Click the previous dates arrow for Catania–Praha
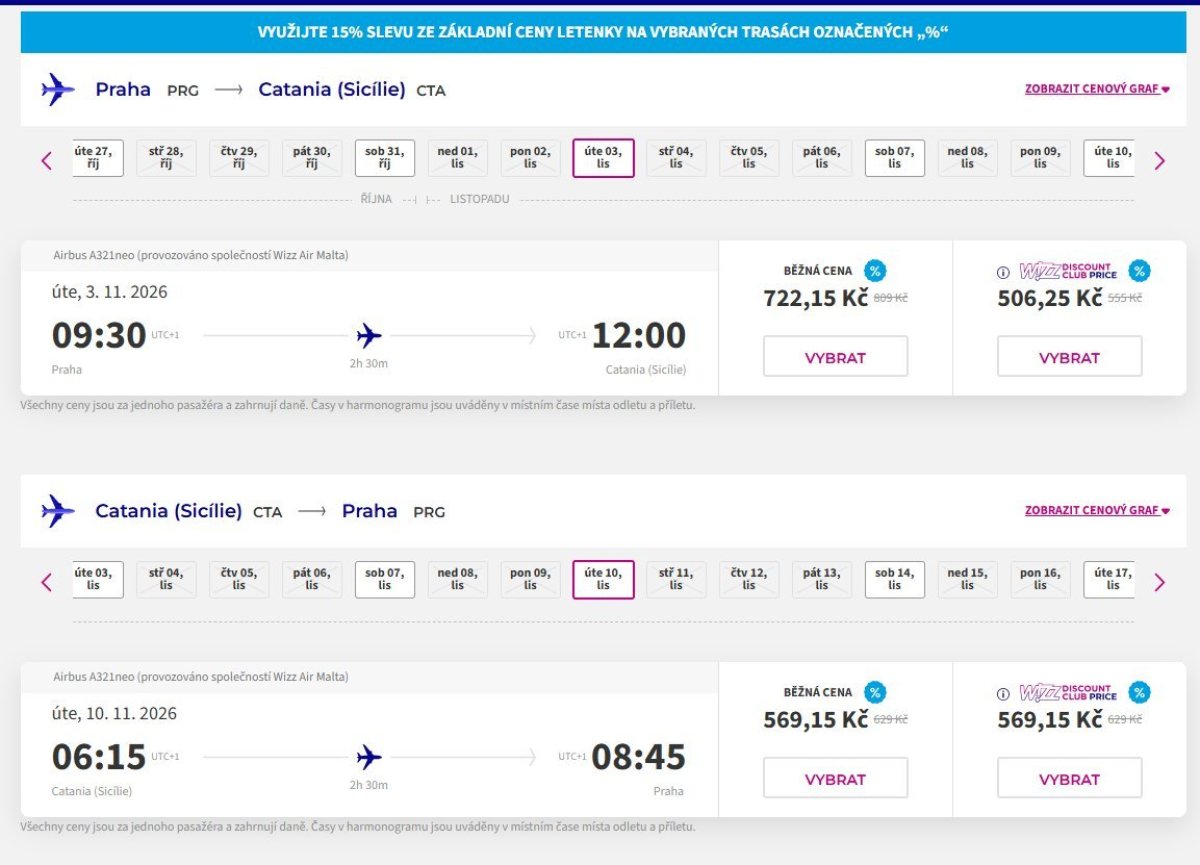This screenshot has width=1200, height=865. (x=46, y=582)
